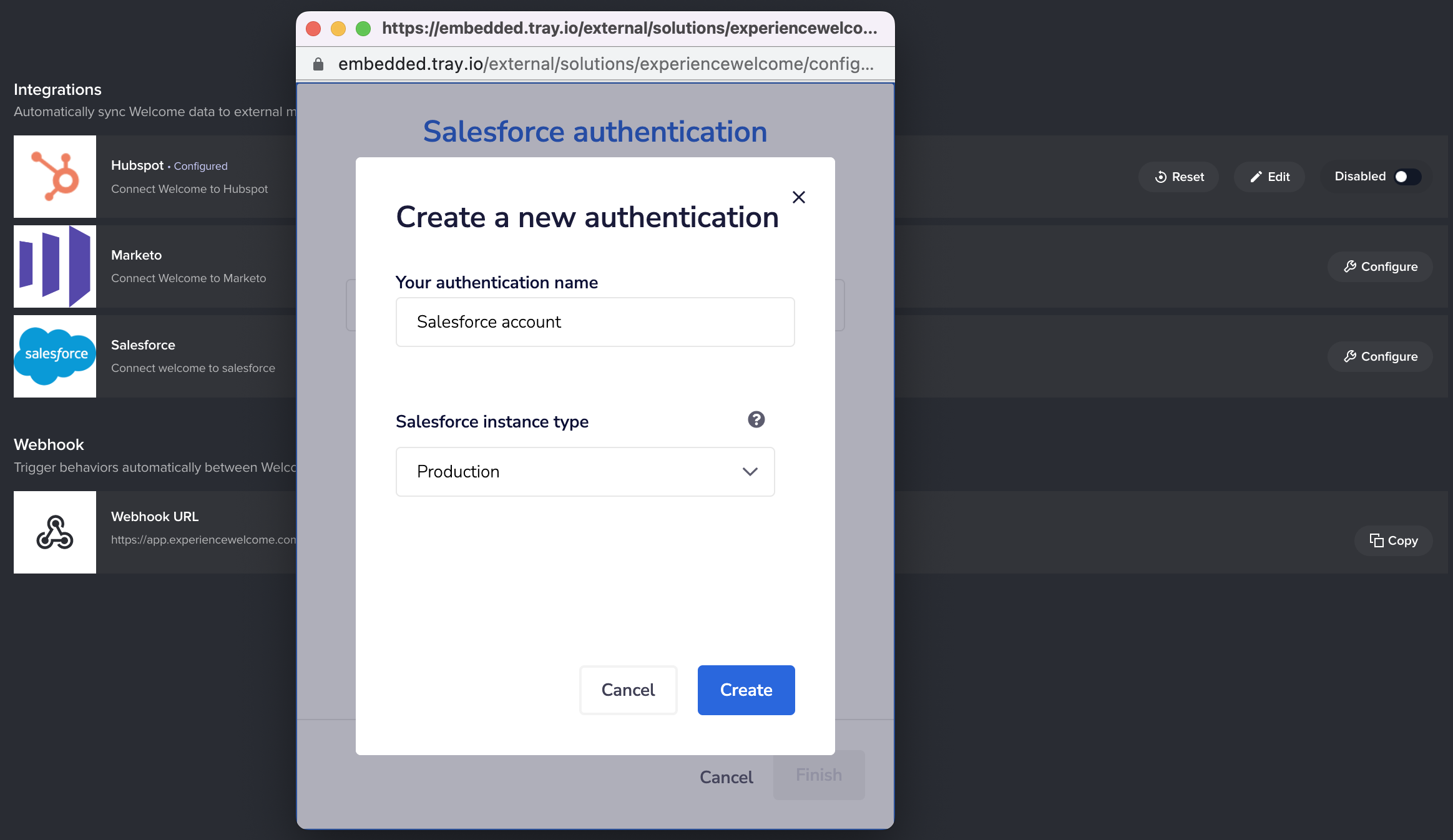Click the Hubspot logo thumbnail
Image resolution: width=1453 pixels, height=840 pixels.
pyautogui.click(x=55, y=177)
